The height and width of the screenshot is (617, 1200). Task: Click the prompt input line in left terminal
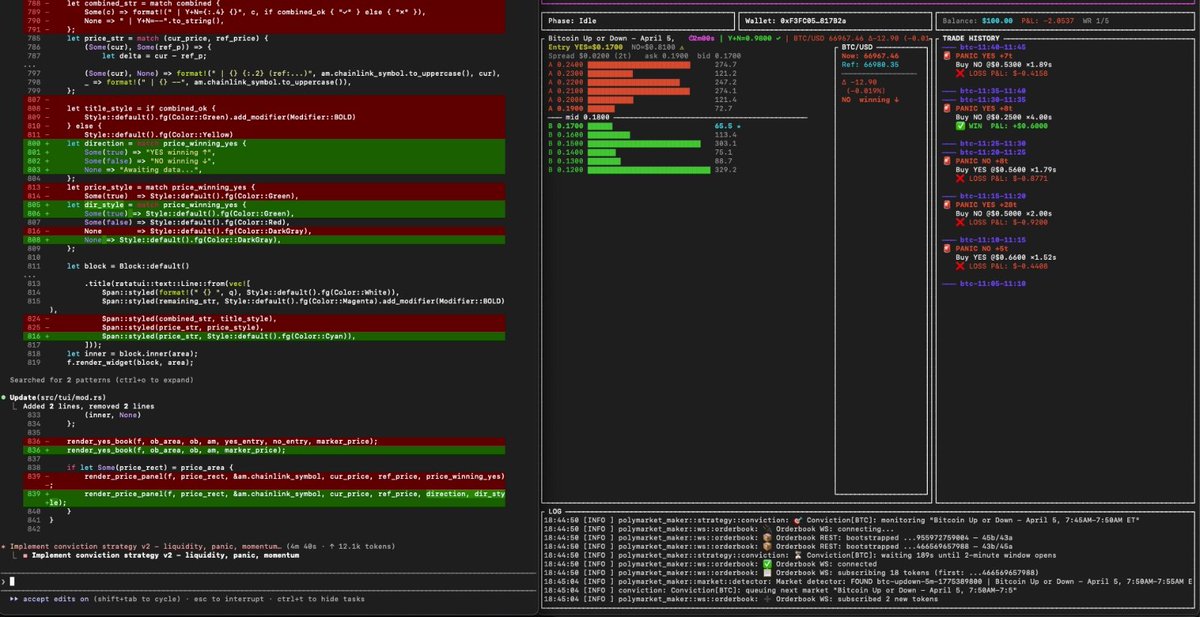270,581
